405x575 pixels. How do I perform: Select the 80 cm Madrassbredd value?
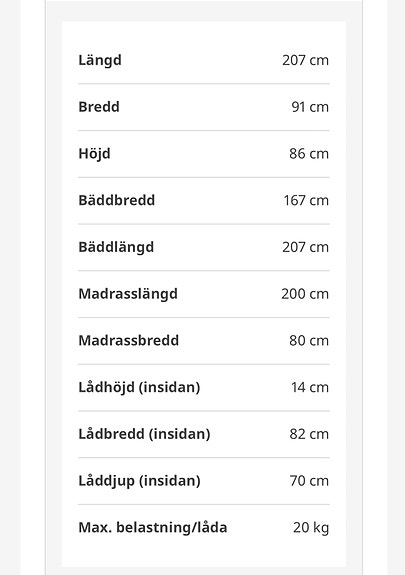point(309,340)
